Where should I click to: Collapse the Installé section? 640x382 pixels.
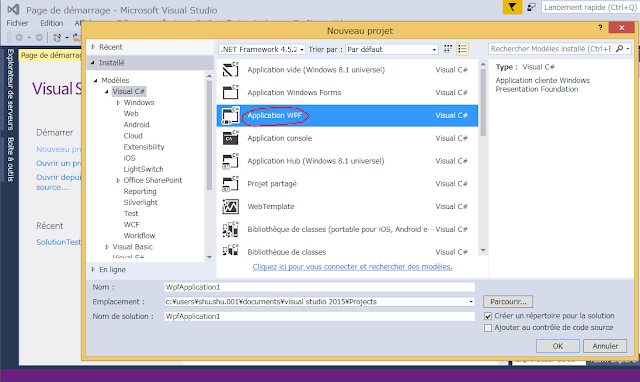(x=93, y=62)
